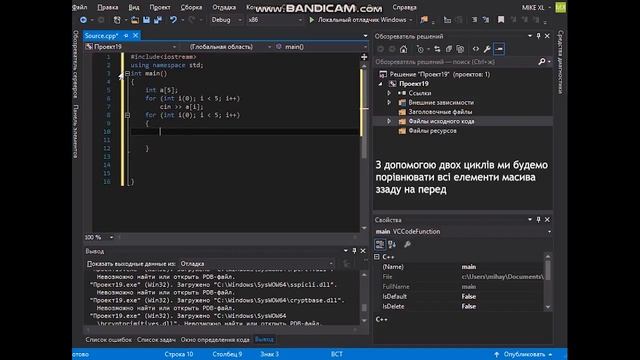Close the Source.cpp tab
This screenshot has height=360, width=640.
(x=136, y=36)
